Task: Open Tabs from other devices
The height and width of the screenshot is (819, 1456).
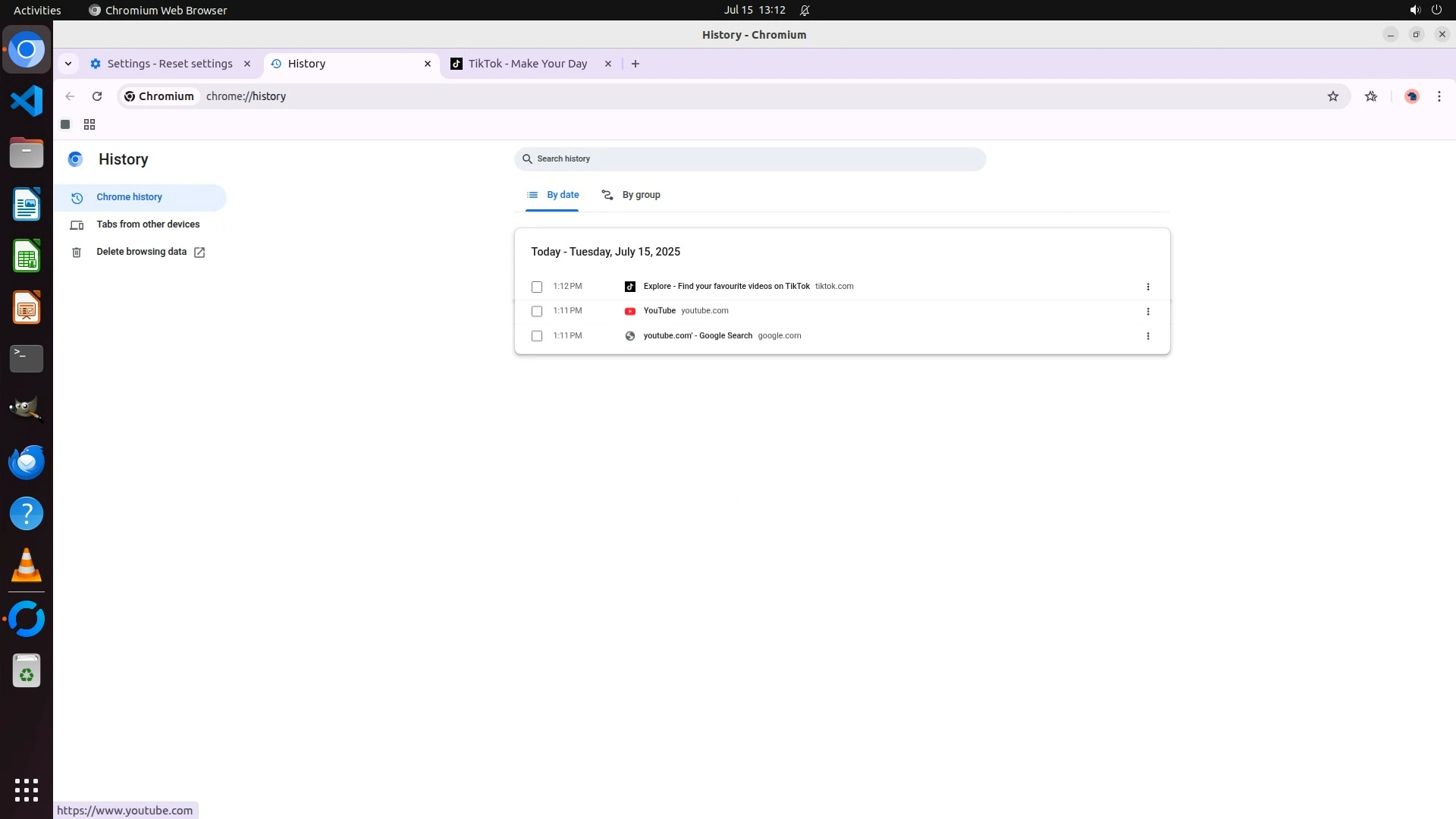Action: (148, 224)
